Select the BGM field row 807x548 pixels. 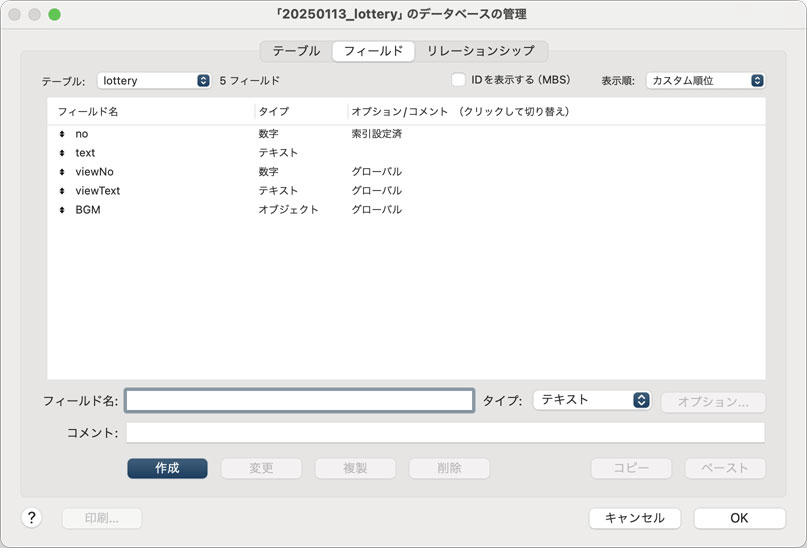pos(406,210)
